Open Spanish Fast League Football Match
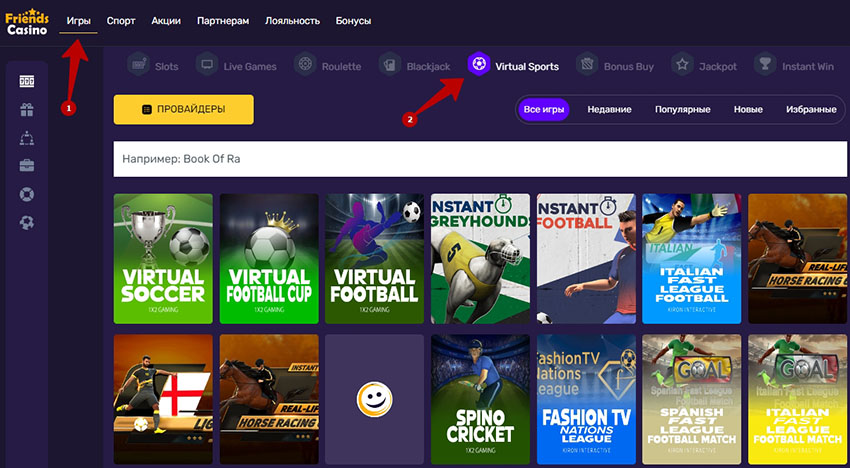The width and height of the screenshot is (850, 468). (x=692, y=399)
